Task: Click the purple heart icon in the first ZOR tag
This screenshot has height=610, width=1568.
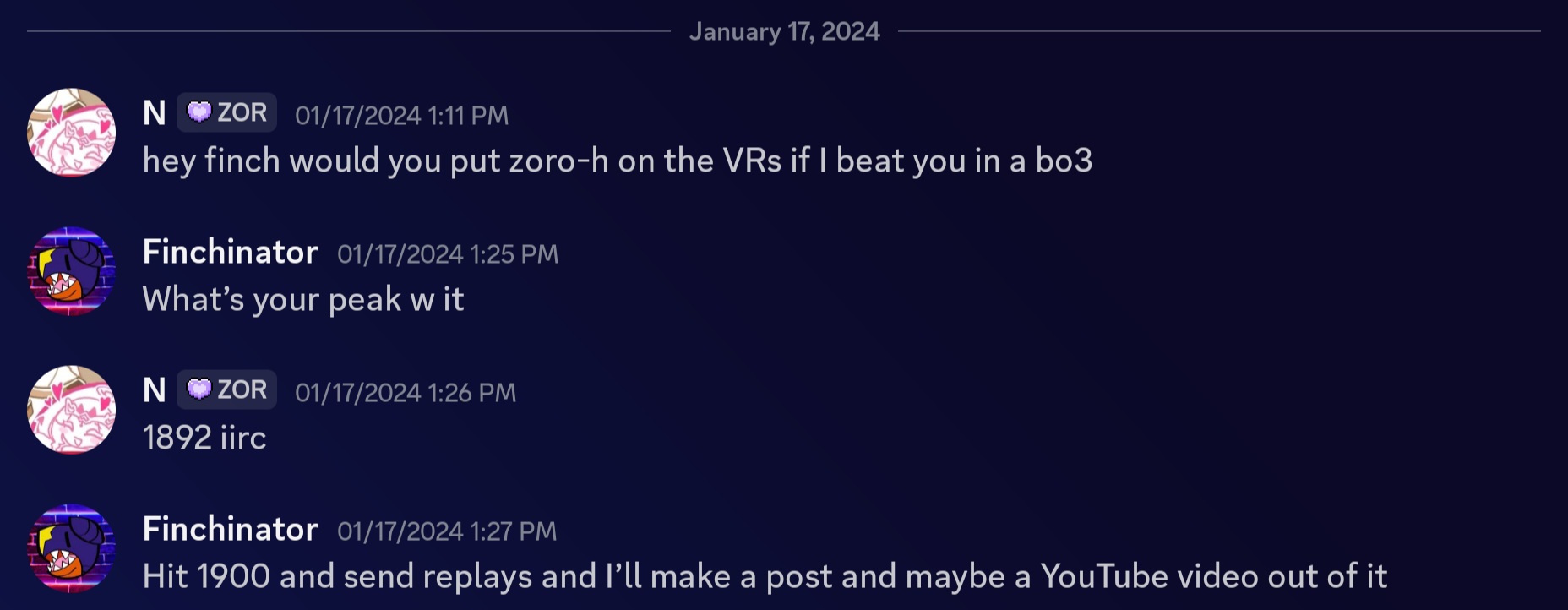Action: point(199,112)
